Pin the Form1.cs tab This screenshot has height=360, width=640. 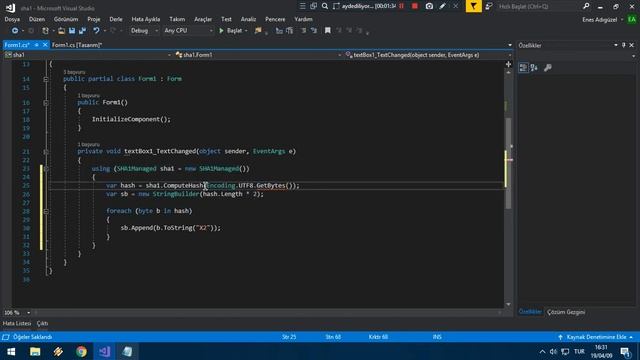click(36, 45)
